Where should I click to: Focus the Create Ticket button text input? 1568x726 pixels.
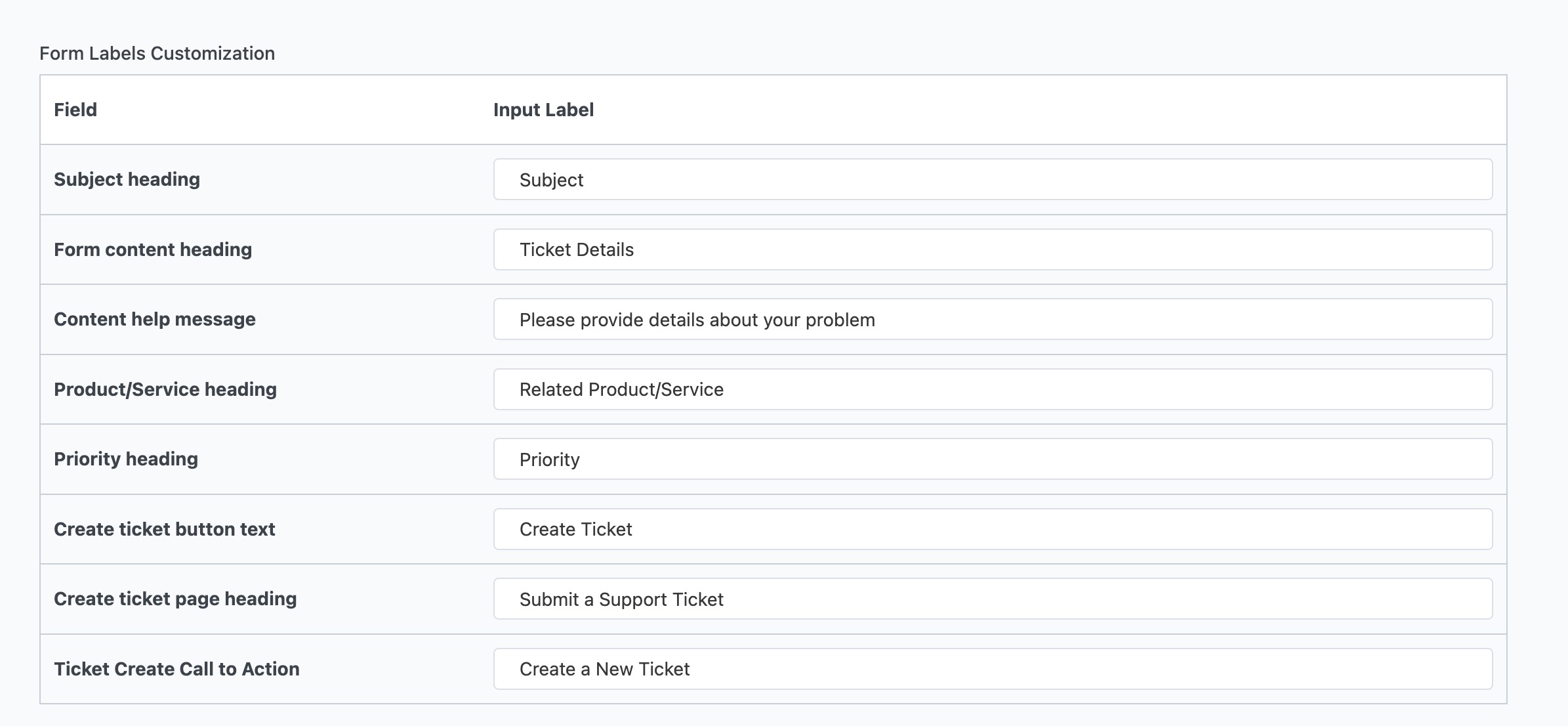[x=993, y=529]
